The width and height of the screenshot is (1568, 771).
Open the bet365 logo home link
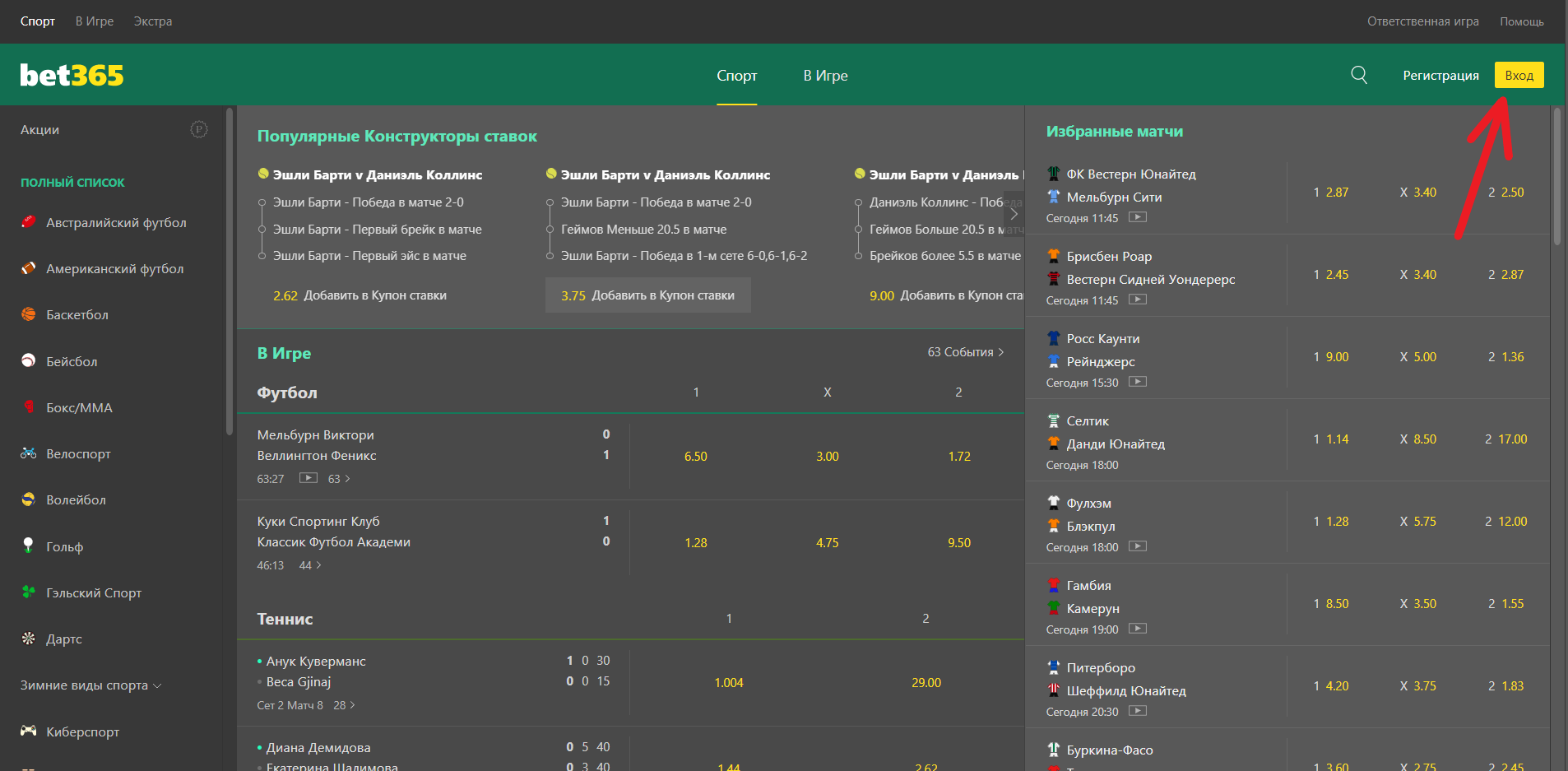point(72,76)
